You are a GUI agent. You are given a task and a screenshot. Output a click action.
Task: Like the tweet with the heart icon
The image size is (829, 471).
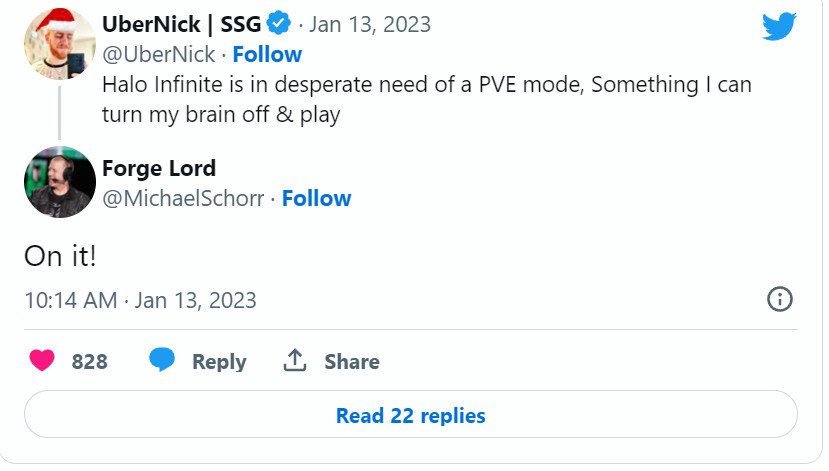42,361
